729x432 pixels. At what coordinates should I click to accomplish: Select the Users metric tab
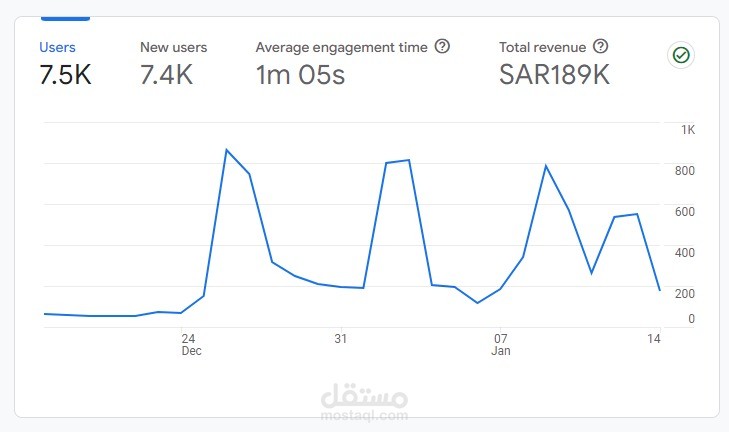(x=65, y=64)
